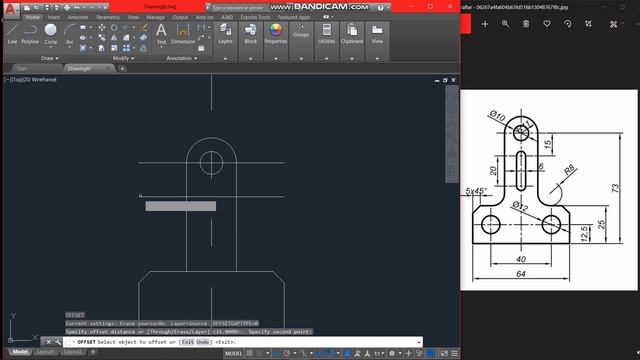Open the Manage ribbon tab
Image resolution: width=640 pixels, height=360 pixels.
(156, 17)
